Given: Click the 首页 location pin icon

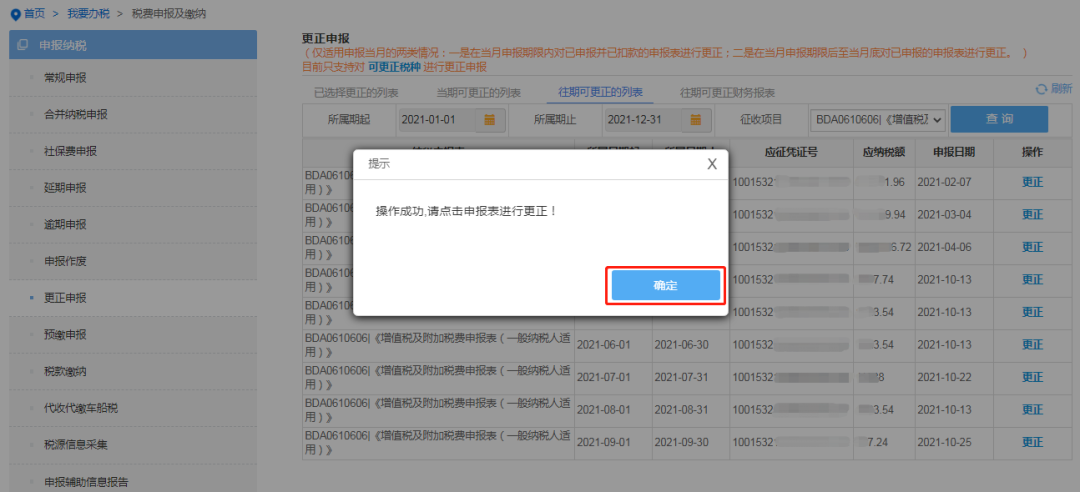Looking at the screenshot, I should [x=15, y=13].
